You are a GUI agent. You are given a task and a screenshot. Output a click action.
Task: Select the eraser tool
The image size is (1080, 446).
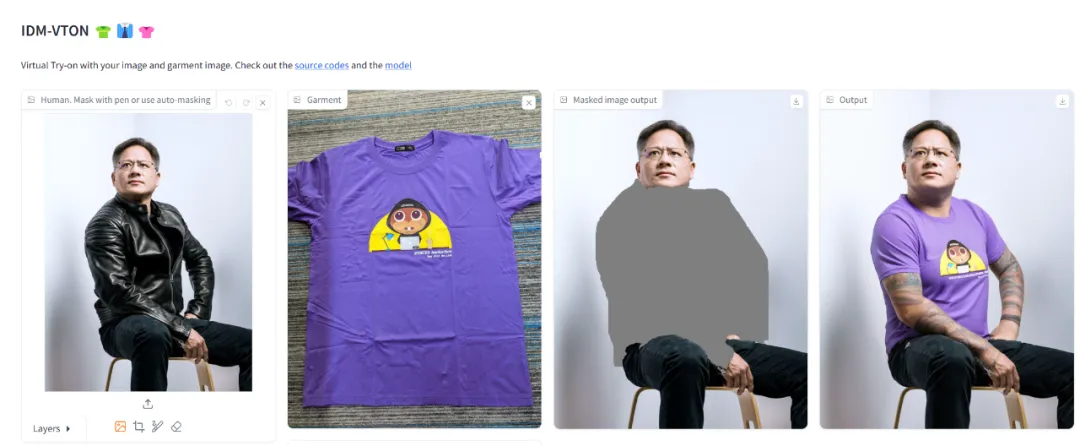pyautogui.click(x=176, y=427)
